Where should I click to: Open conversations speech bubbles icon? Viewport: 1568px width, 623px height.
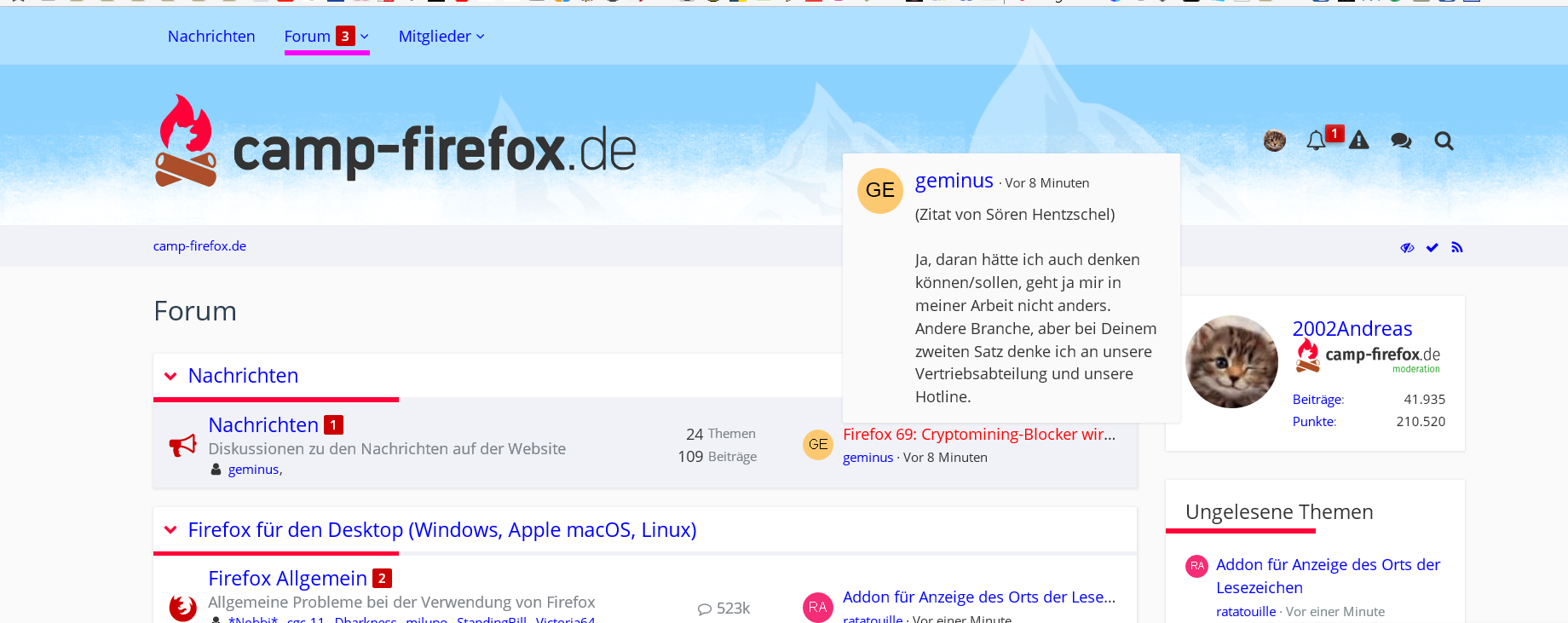coord(1401,141)
